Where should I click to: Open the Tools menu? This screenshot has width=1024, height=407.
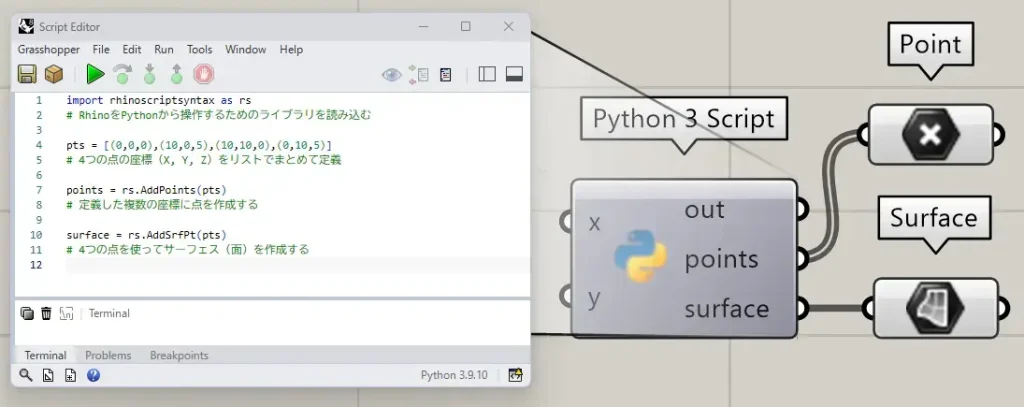point(199,49)
